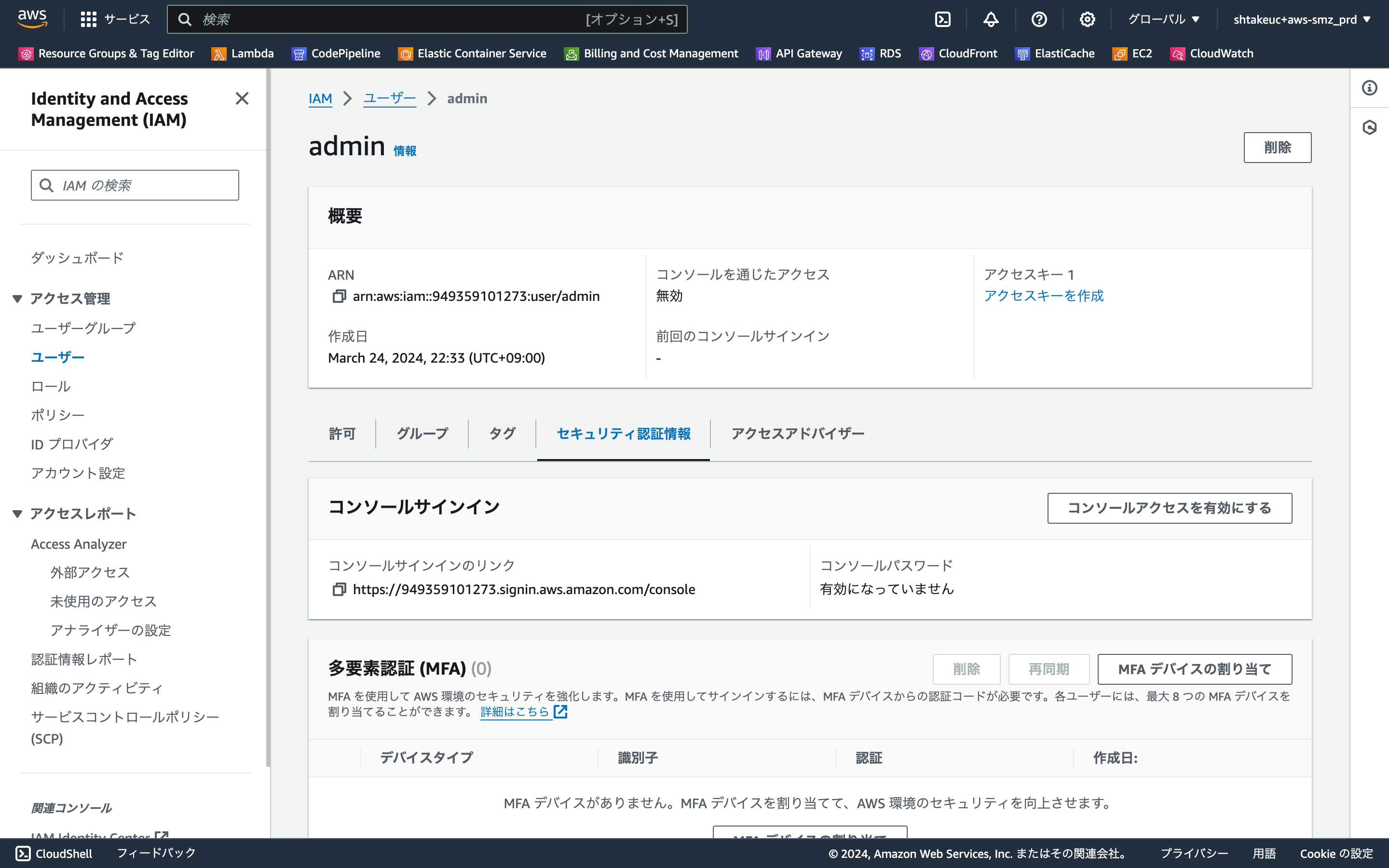Open ユーザーグループ in the sidebar

(83, 328)
